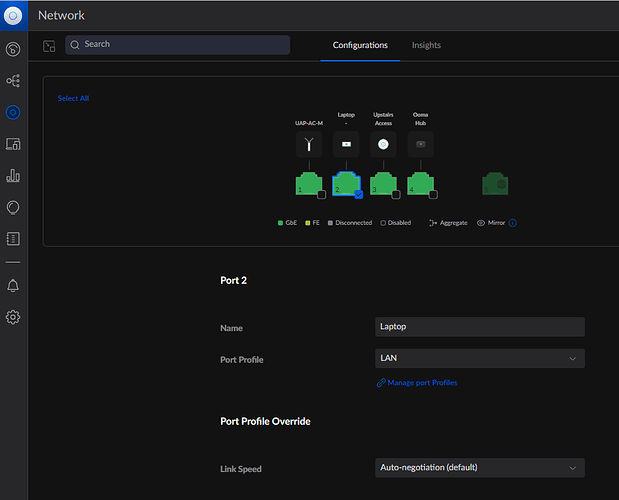This screenshot has width=619, height=500.
Task: Switch to the Configurations tab
Action: pos(360,45)
